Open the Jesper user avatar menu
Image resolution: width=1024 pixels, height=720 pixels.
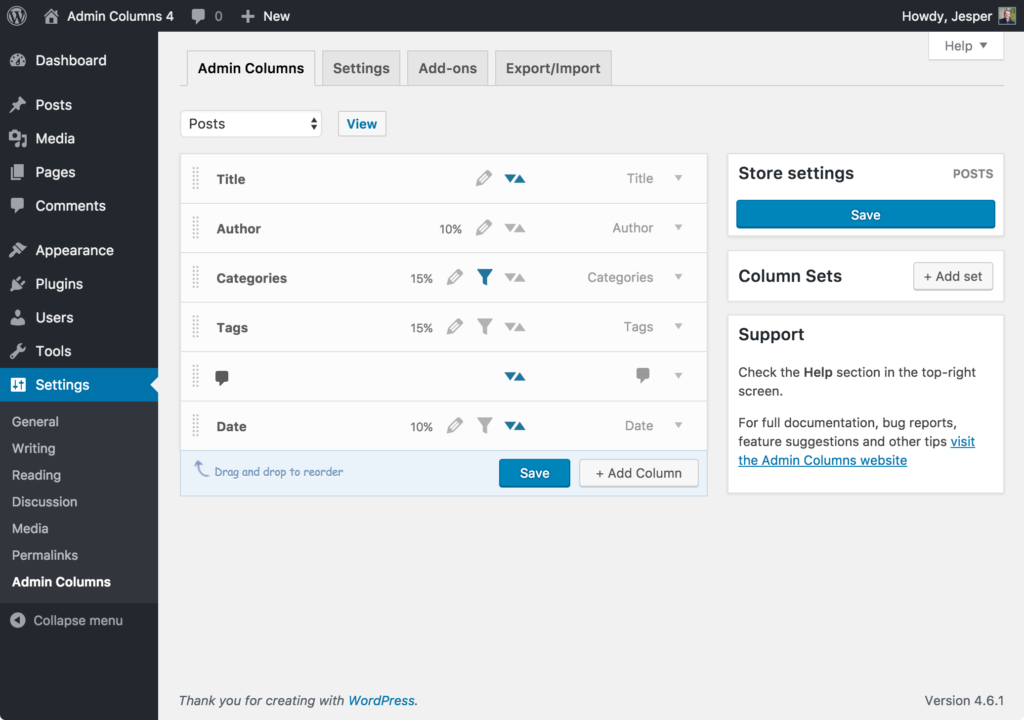point(1007,16)
